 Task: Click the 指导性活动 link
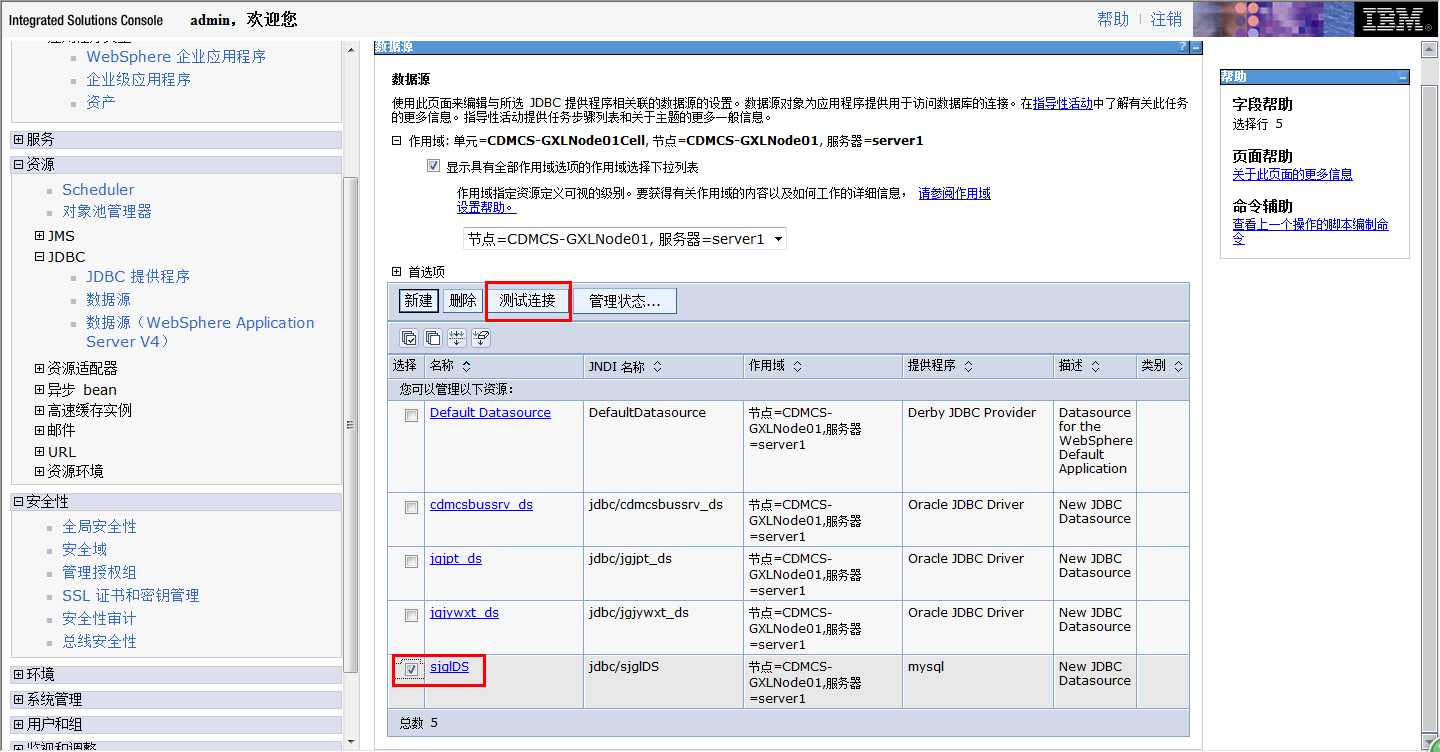click(1063, 103)
